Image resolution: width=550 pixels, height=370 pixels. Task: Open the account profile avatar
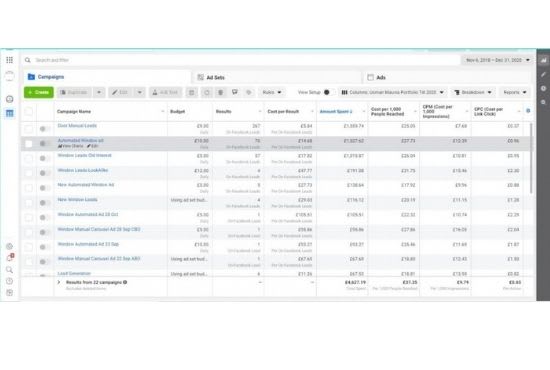click(9, 76)
